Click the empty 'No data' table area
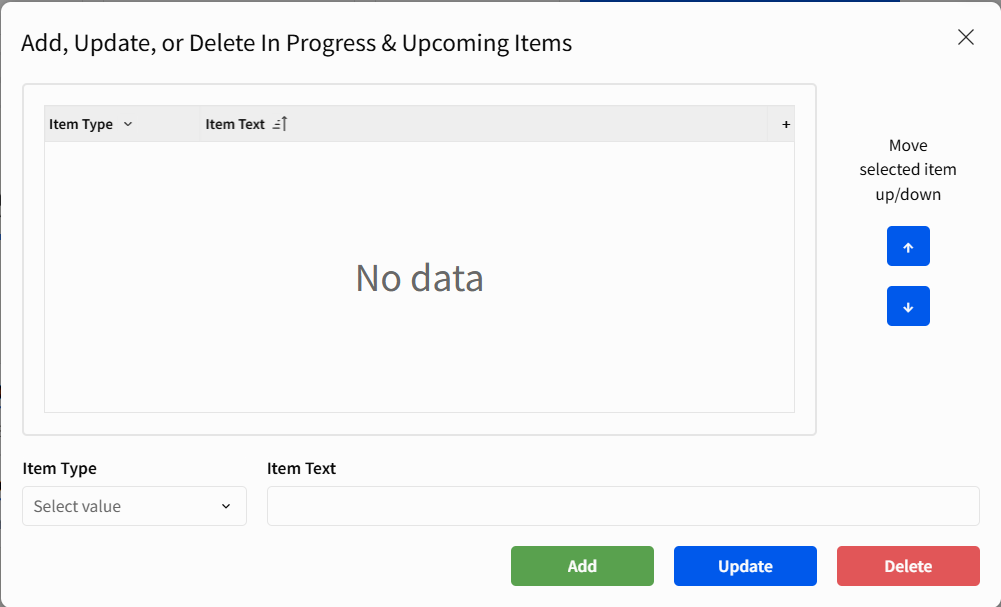Viewport: 1001px width, 607px height. pos(419,278)
